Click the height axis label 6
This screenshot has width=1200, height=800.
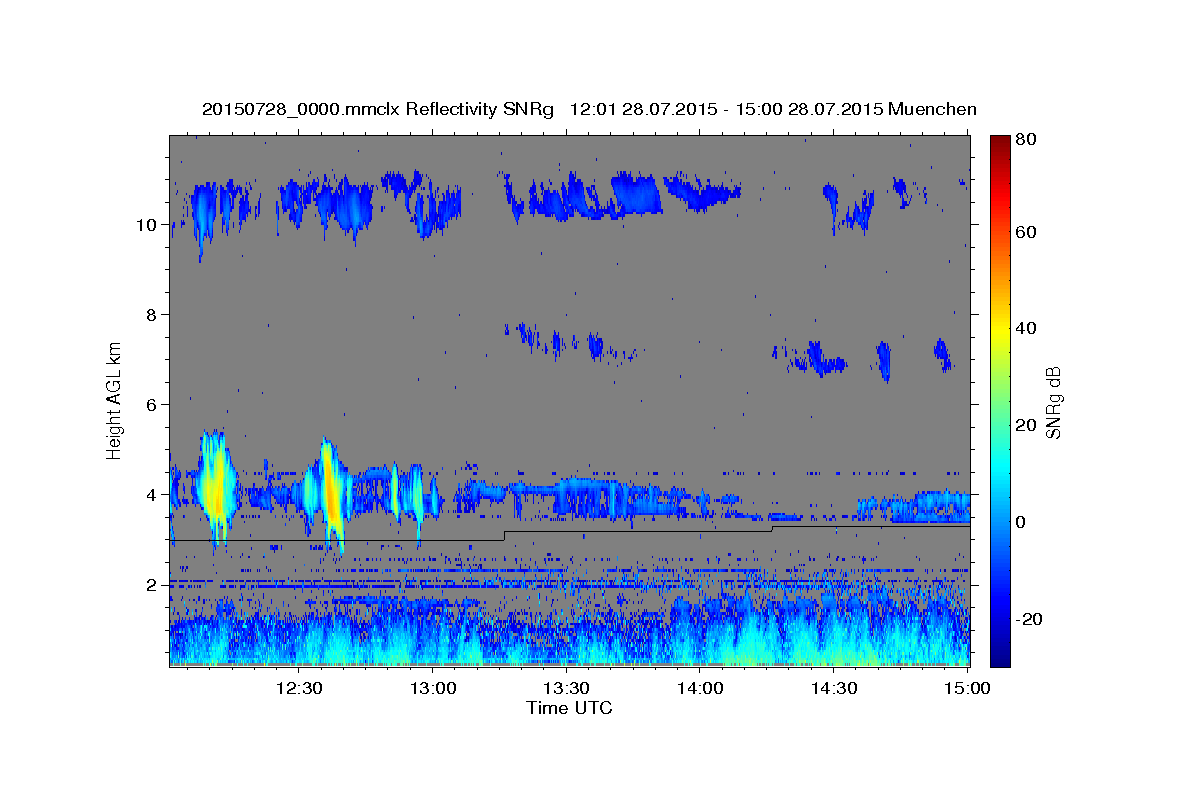[150, 405]
